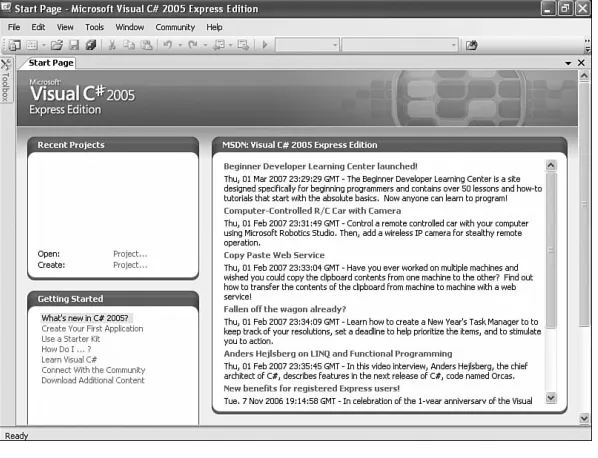598x458 pixels.
Task: Click the Paste toolbar icon
Action: pyautogui.click(x=146, y=45)
